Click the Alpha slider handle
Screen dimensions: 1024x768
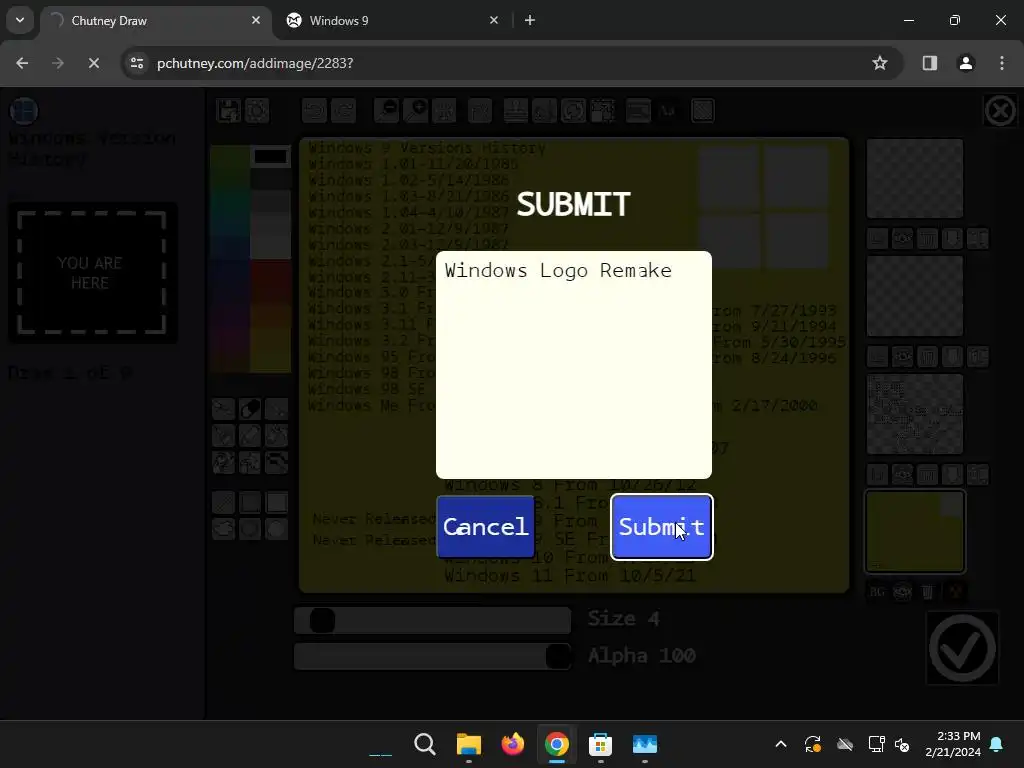pos(558,656)
